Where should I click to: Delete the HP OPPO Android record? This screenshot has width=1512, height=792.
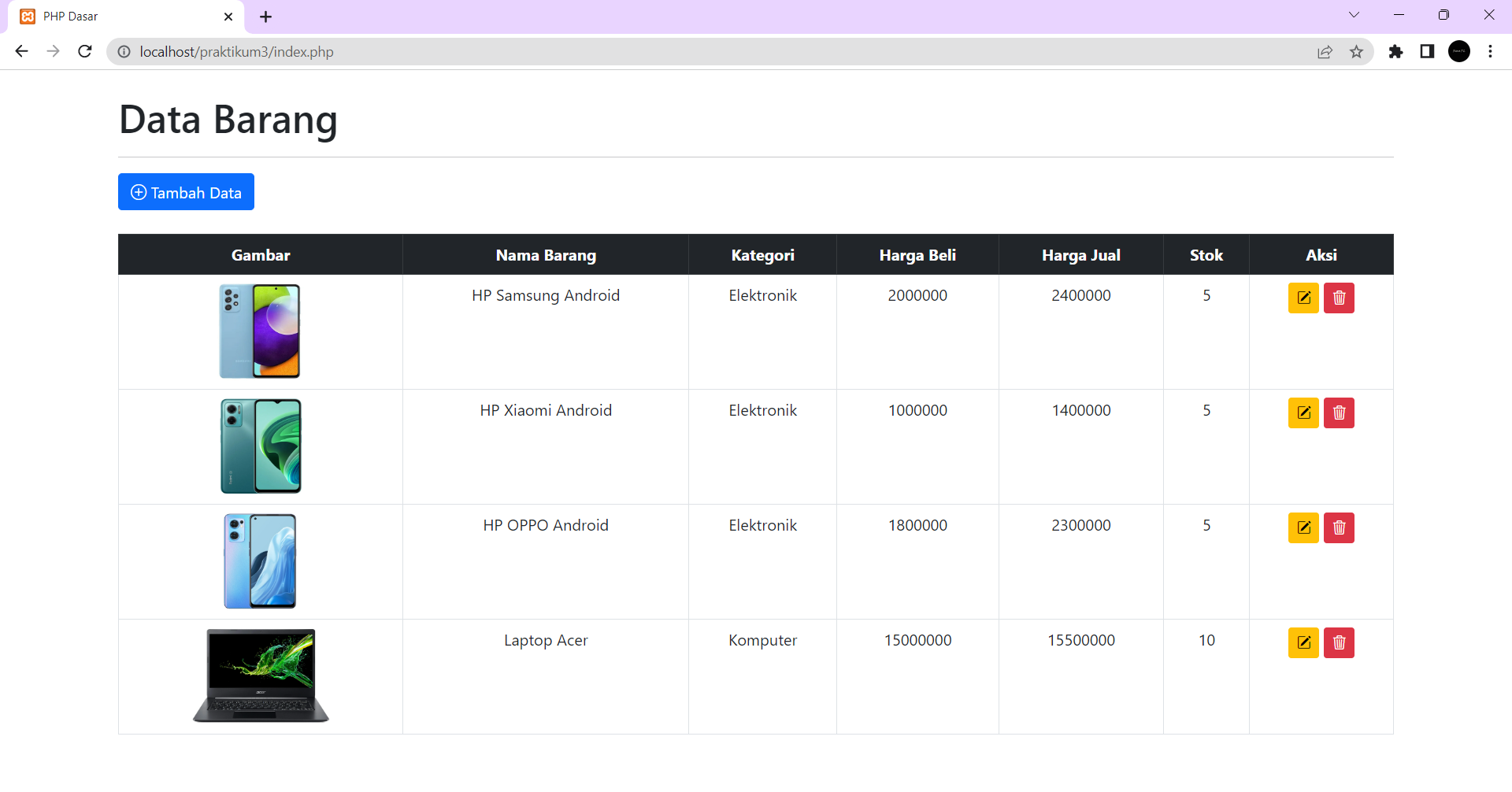point(1339,527)
